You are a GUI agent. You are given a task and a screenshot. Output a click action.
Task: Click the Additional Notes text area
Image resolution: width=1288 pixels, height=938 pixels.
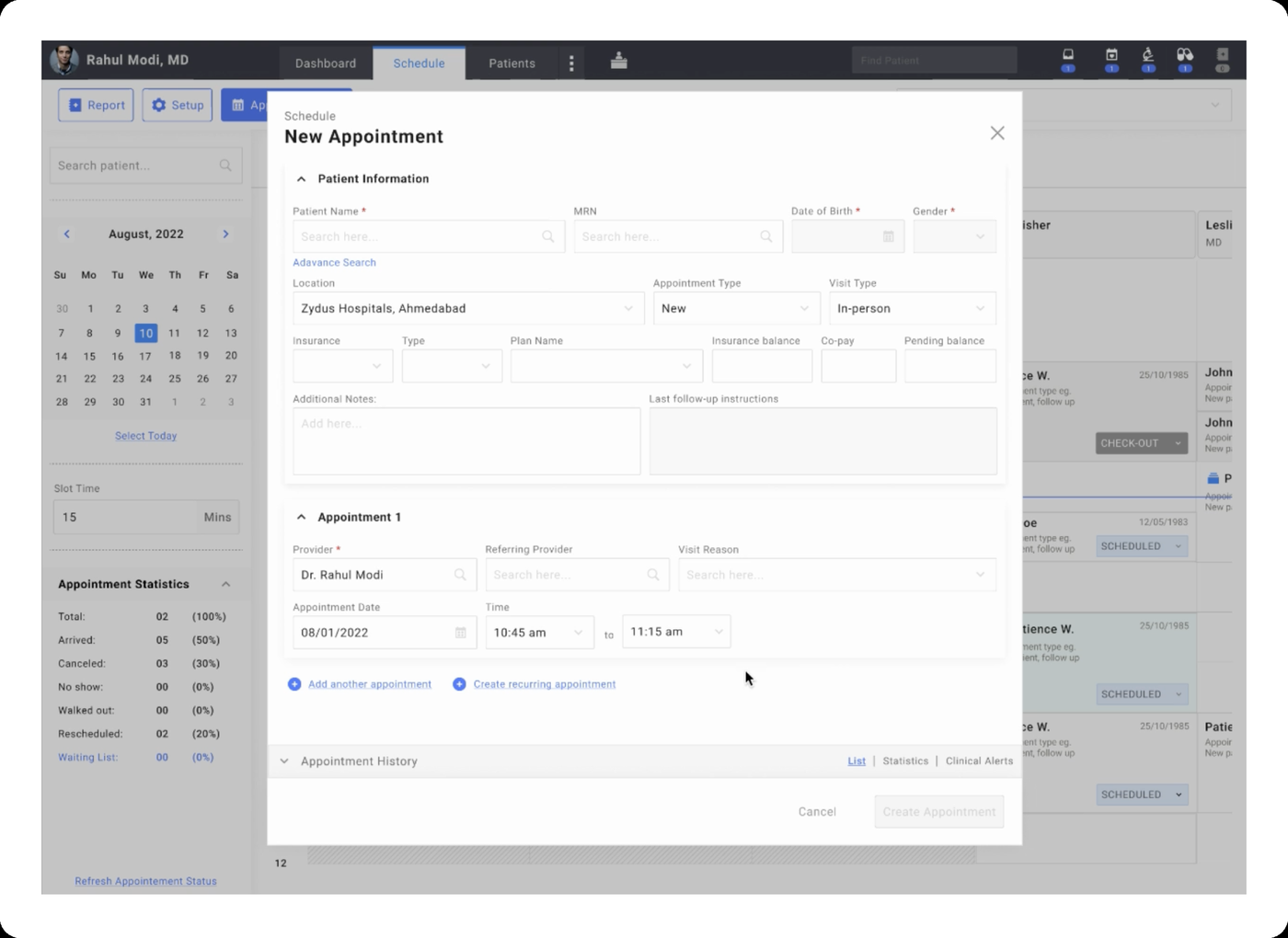click(x=466, y=441)
